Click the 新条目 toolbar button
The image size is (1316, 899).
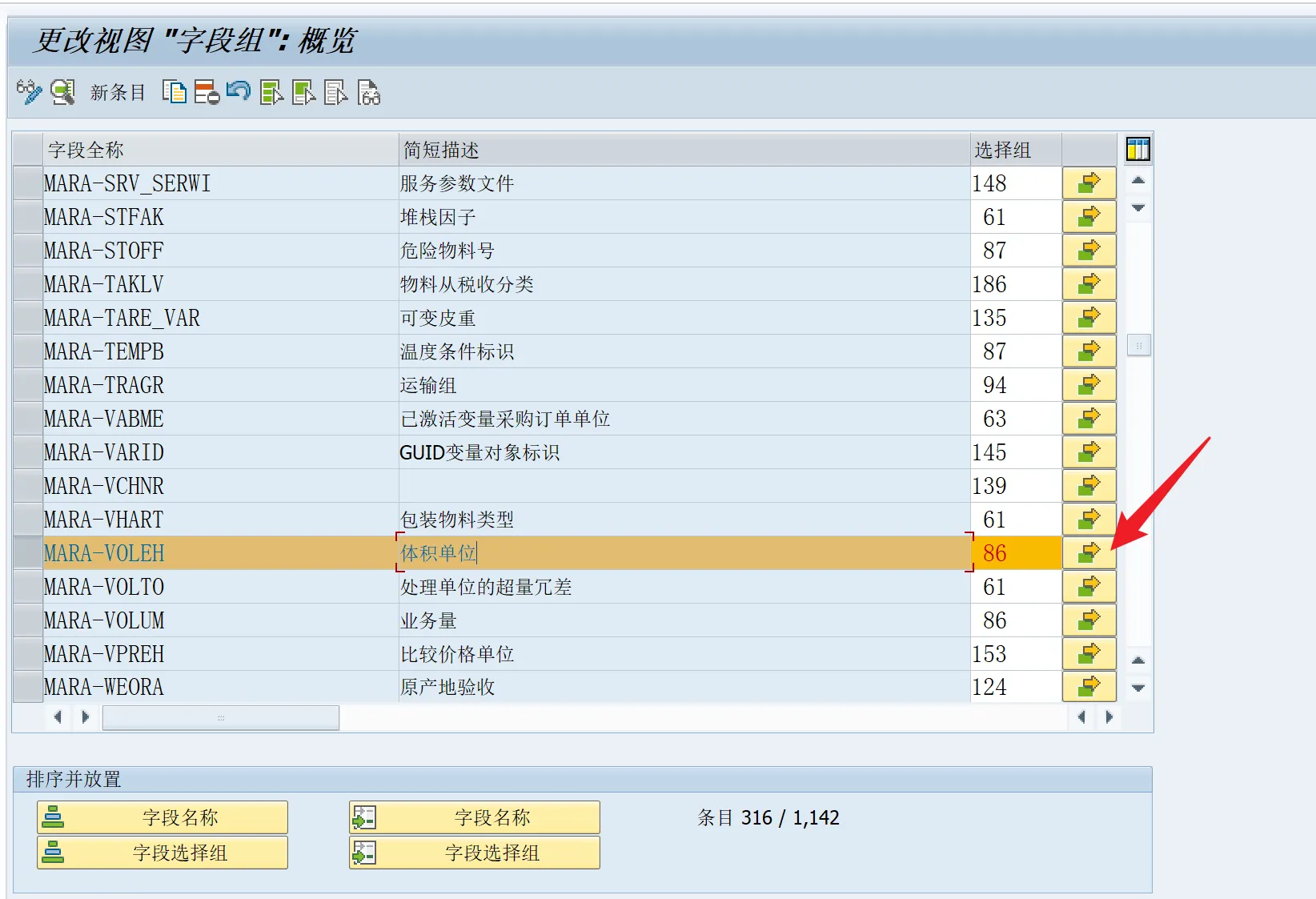click(x=118, y=93)
